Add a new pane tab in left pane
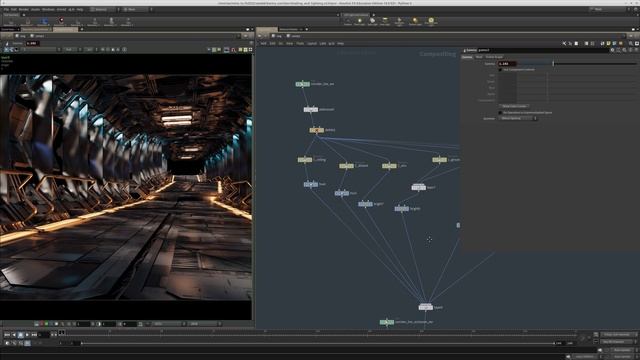 pos(82,29)
